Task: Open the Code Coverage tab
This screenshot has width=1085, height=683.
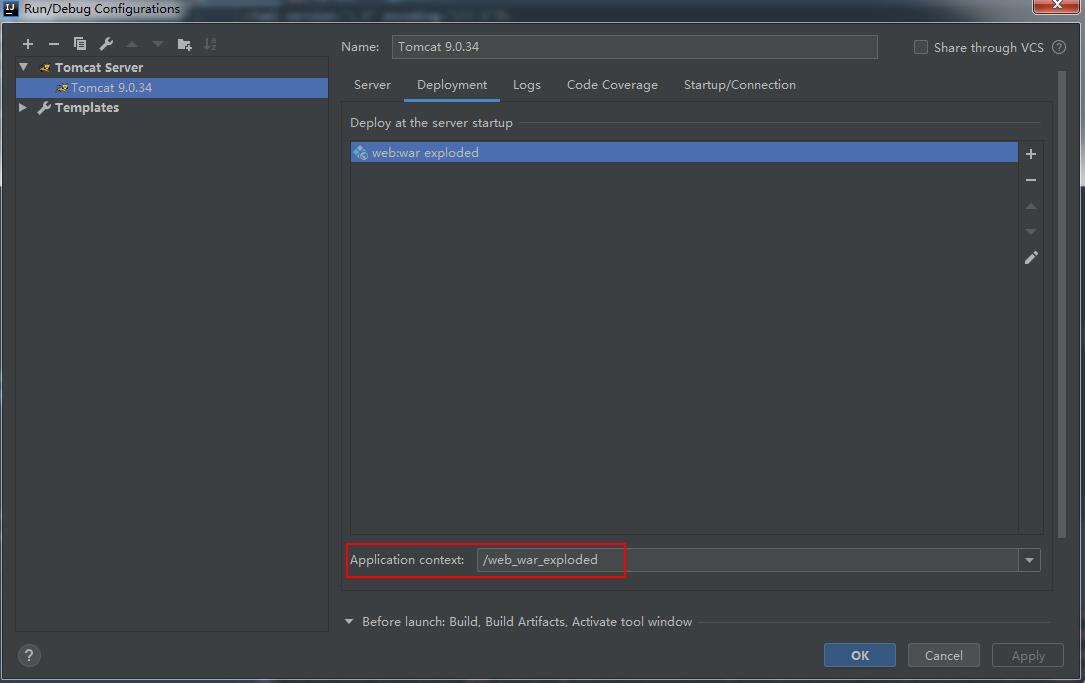Action: tap(612, 84)
